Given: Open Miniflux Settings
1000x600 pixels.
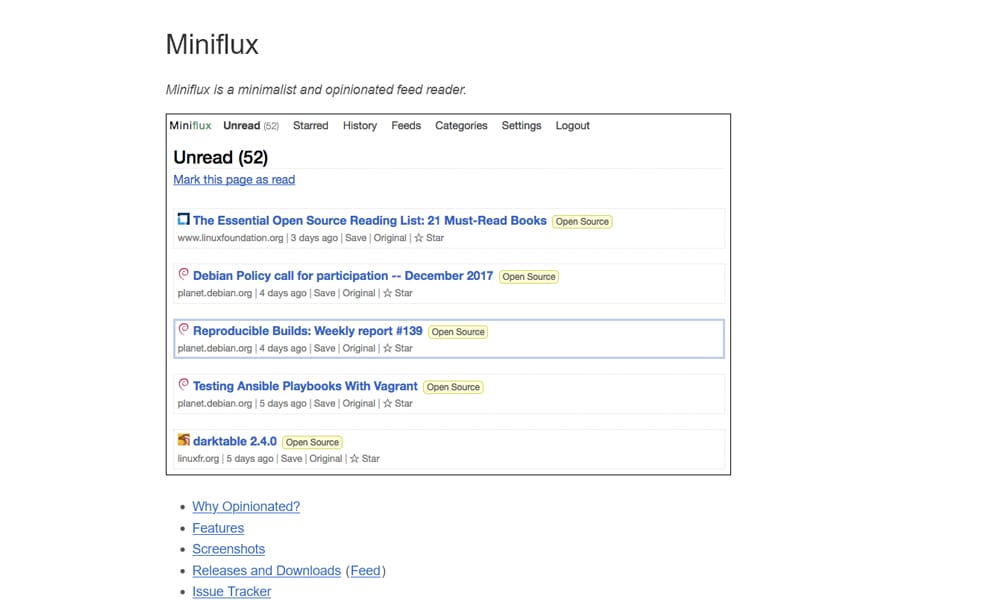Looking at the screenshot, I should tap(521, 125).
